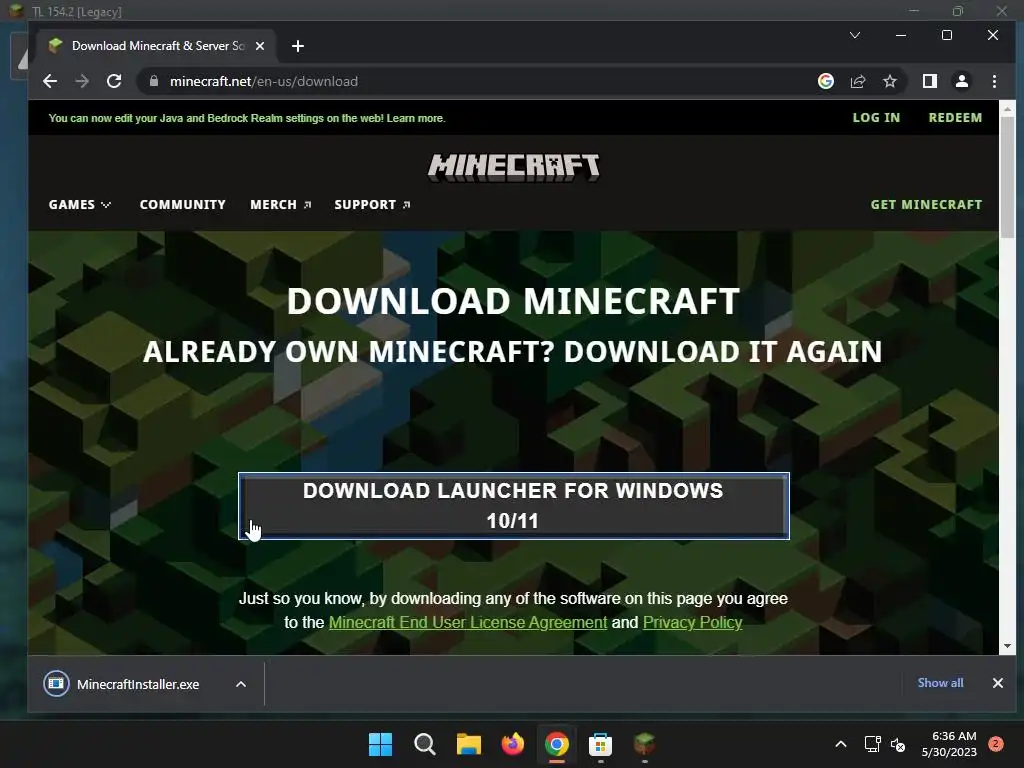Image resolution: width=1024 pixels, height=768 pixels.
Task: Bookmark this page with the star
Action: click(889, 81)
